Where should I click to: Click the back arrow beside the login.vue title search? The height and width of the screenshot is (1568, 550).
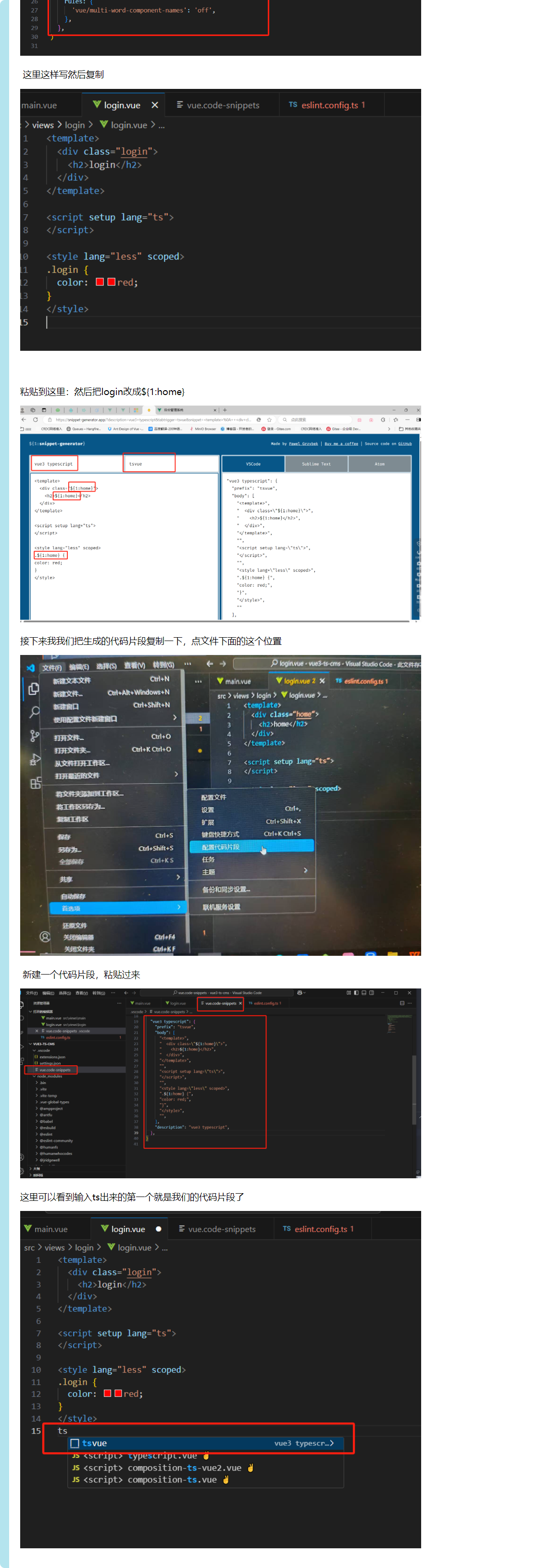click(210, 664)
